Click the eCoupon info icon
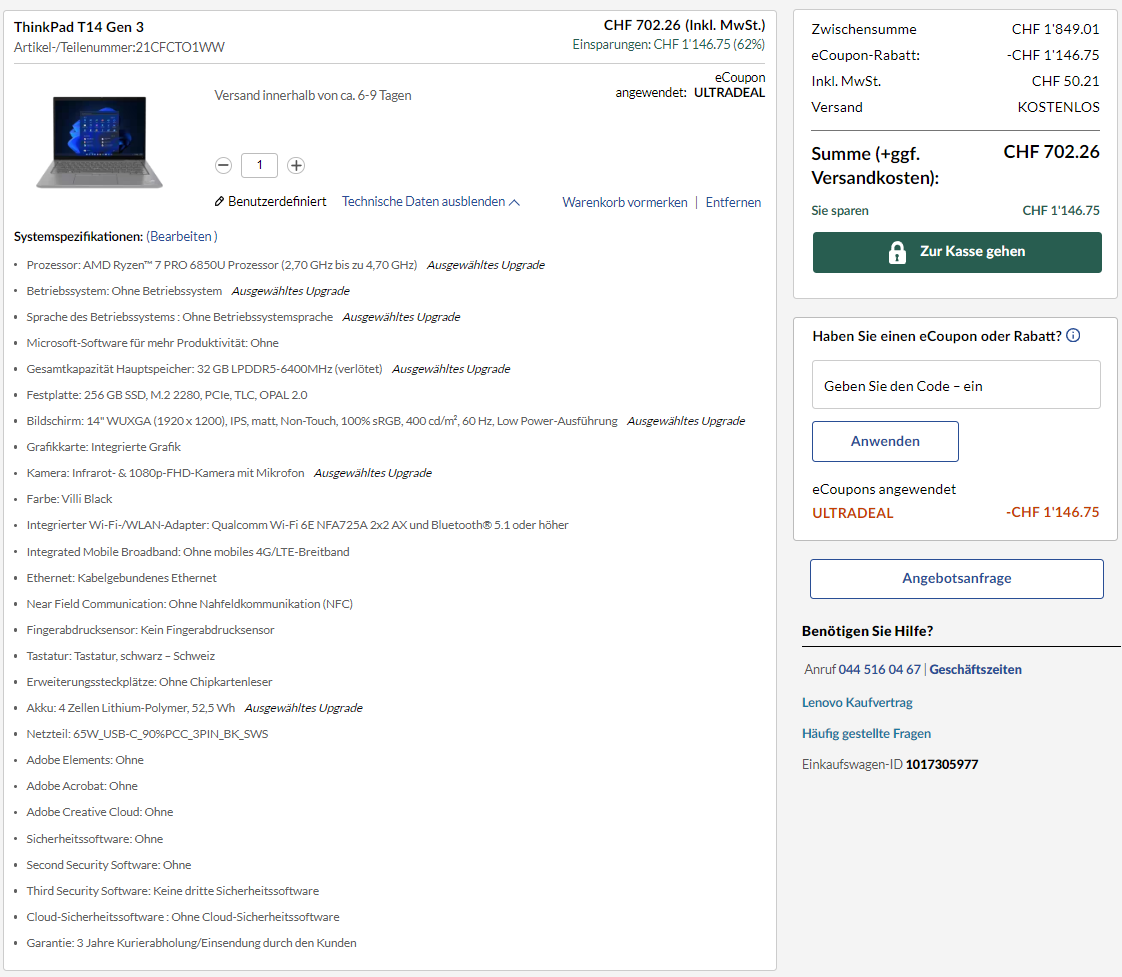The width and height of the screenshot is (1122, 977). 1073,336
